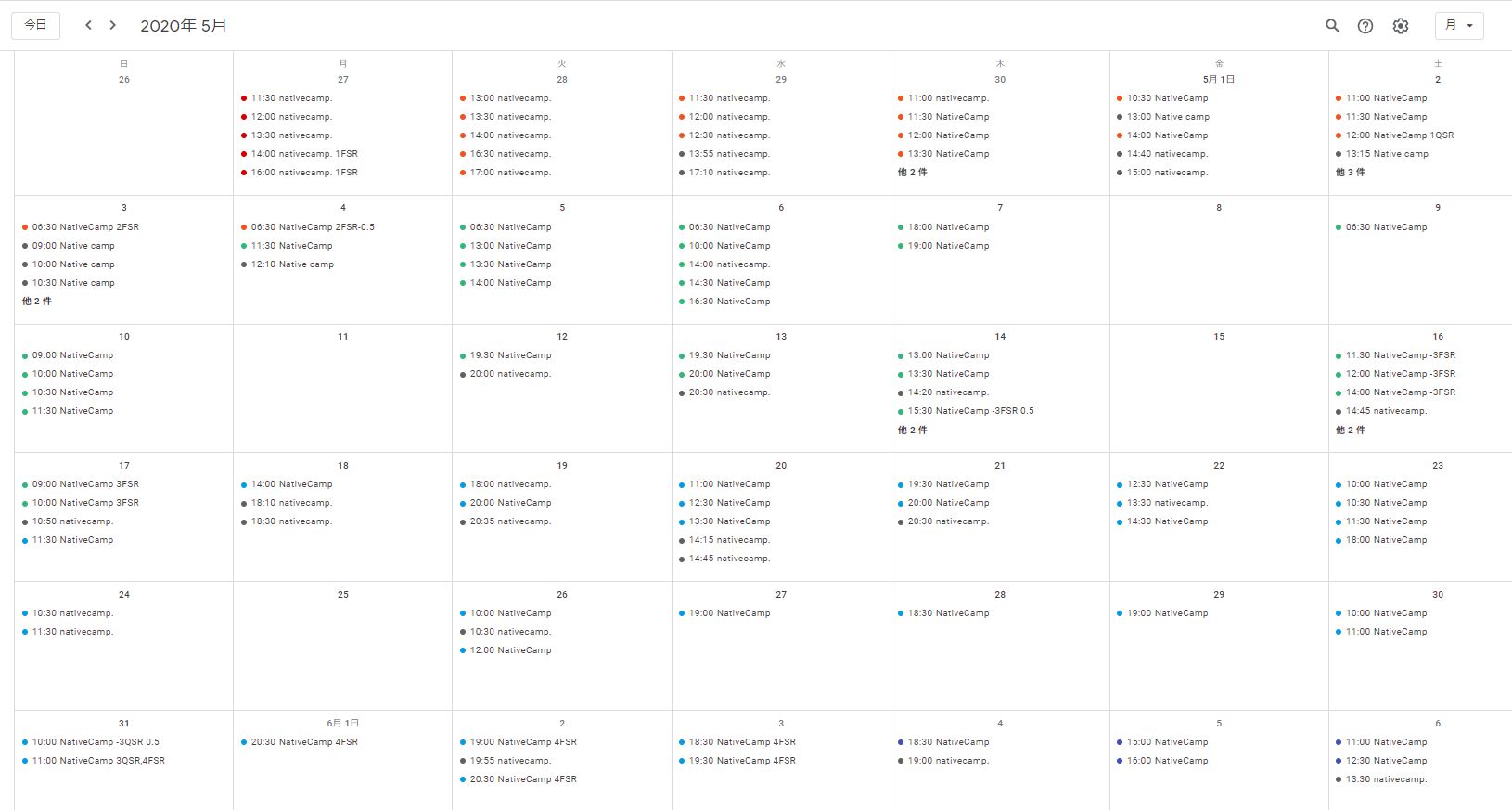Show '他 2 件' more events on May 3

point(37,302)
